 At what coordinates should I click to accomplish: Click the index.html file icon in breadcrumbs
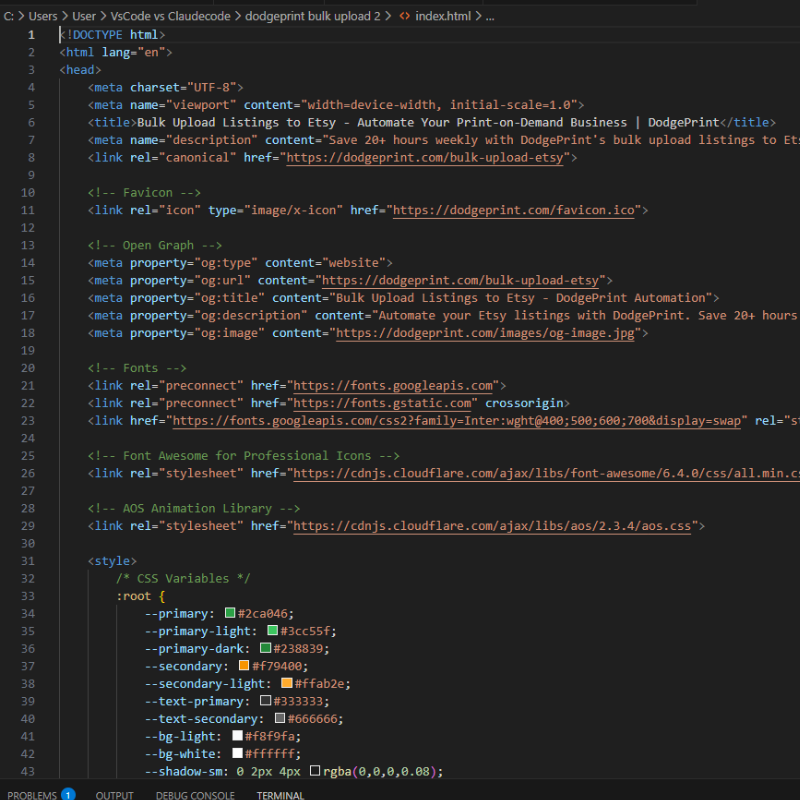(x=404, y=16)
